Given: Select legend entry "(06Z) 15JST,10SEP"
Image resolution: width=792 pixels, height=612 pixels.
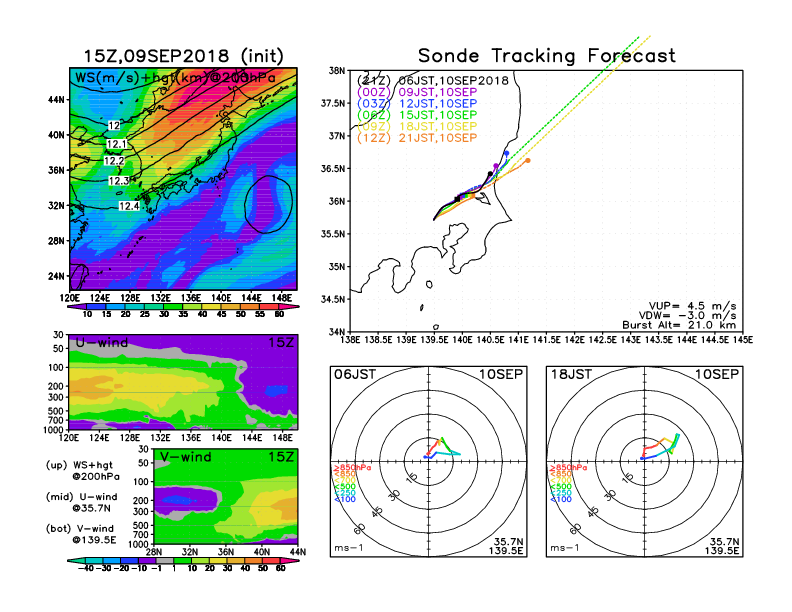Looking at the screenshot, I should [417, 115].
